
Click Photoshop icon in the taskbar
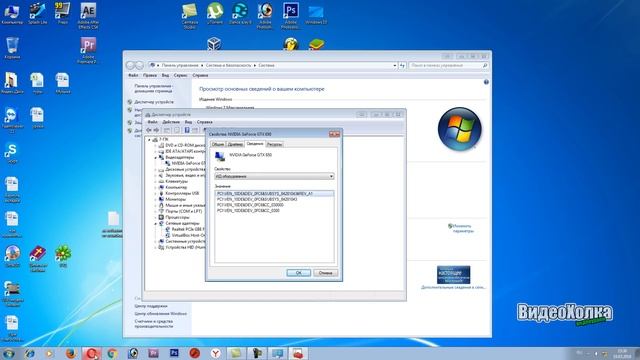174,353
